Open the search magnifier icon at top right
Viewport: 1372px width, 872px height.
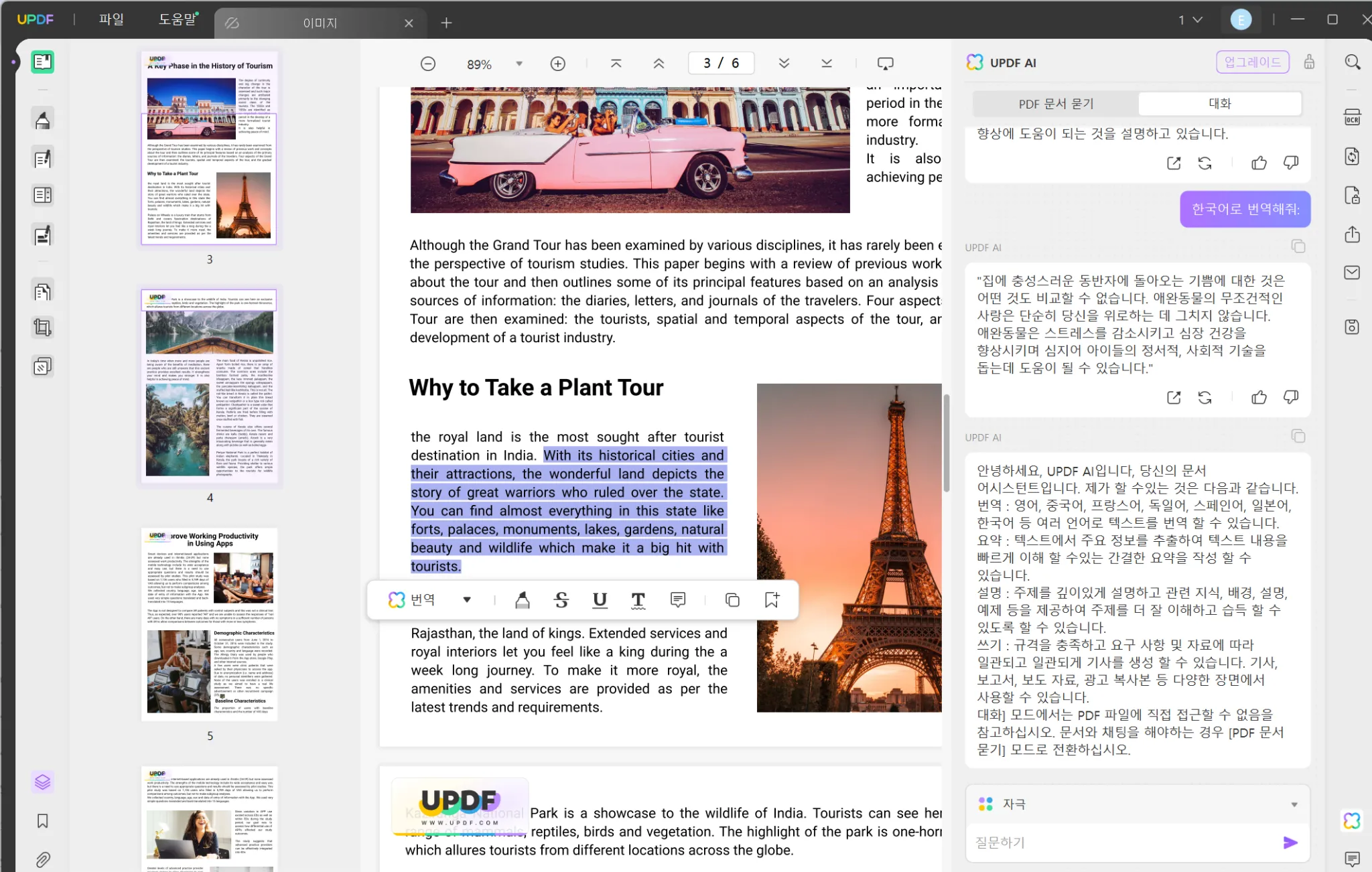[x=1353, y=62]
